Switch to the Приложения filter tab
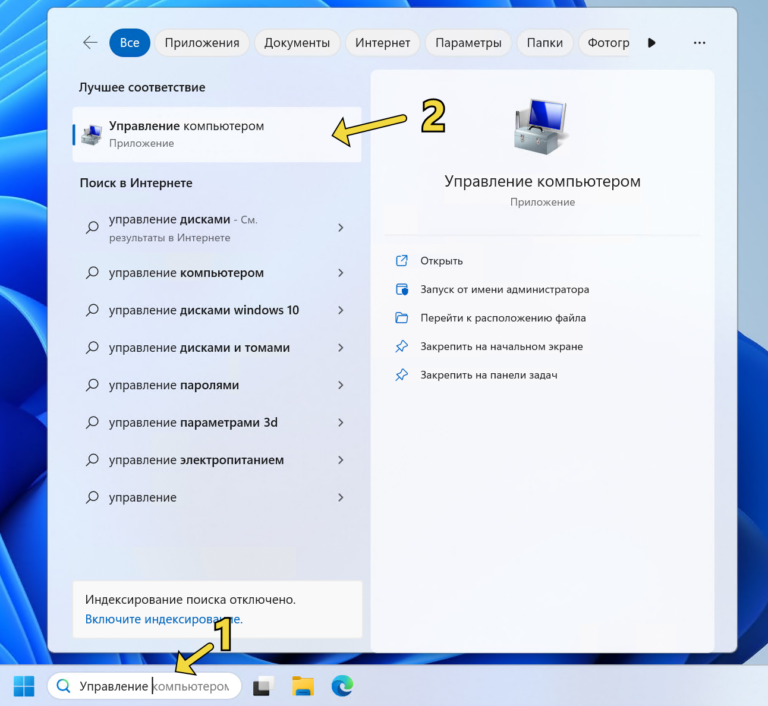This screenshot has width=768, height=706. tap(202, 43)
